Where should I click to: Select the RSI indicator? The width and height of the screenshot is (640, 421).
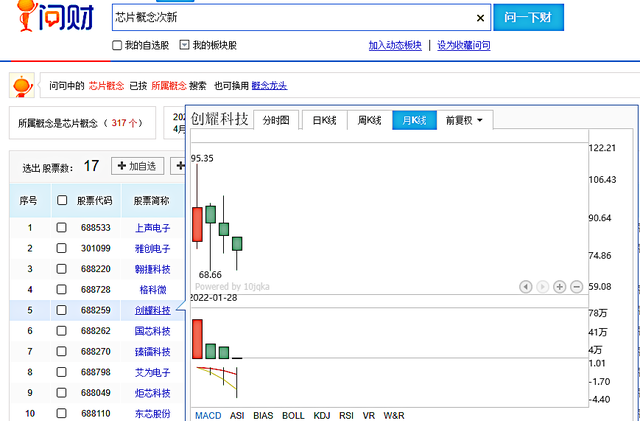[346, 416]
